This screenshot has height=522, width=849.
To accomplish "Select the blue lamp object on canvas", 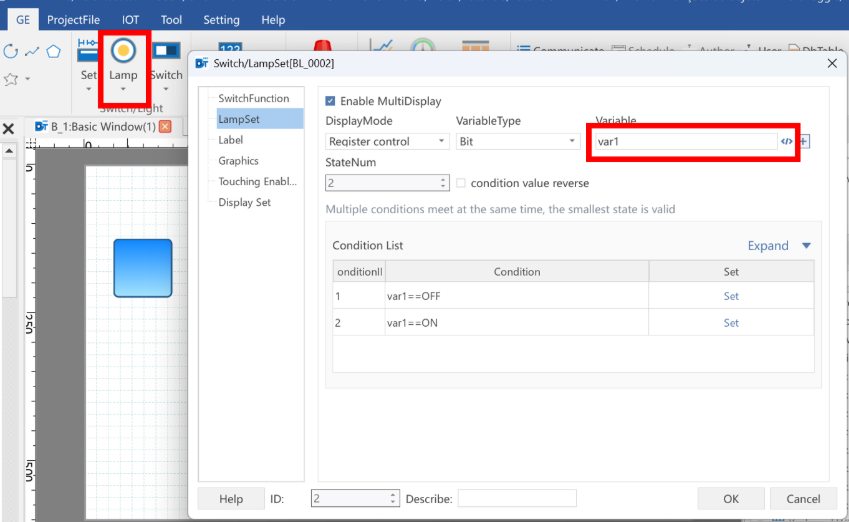I will pyautogui.click(x=143, y=268).
